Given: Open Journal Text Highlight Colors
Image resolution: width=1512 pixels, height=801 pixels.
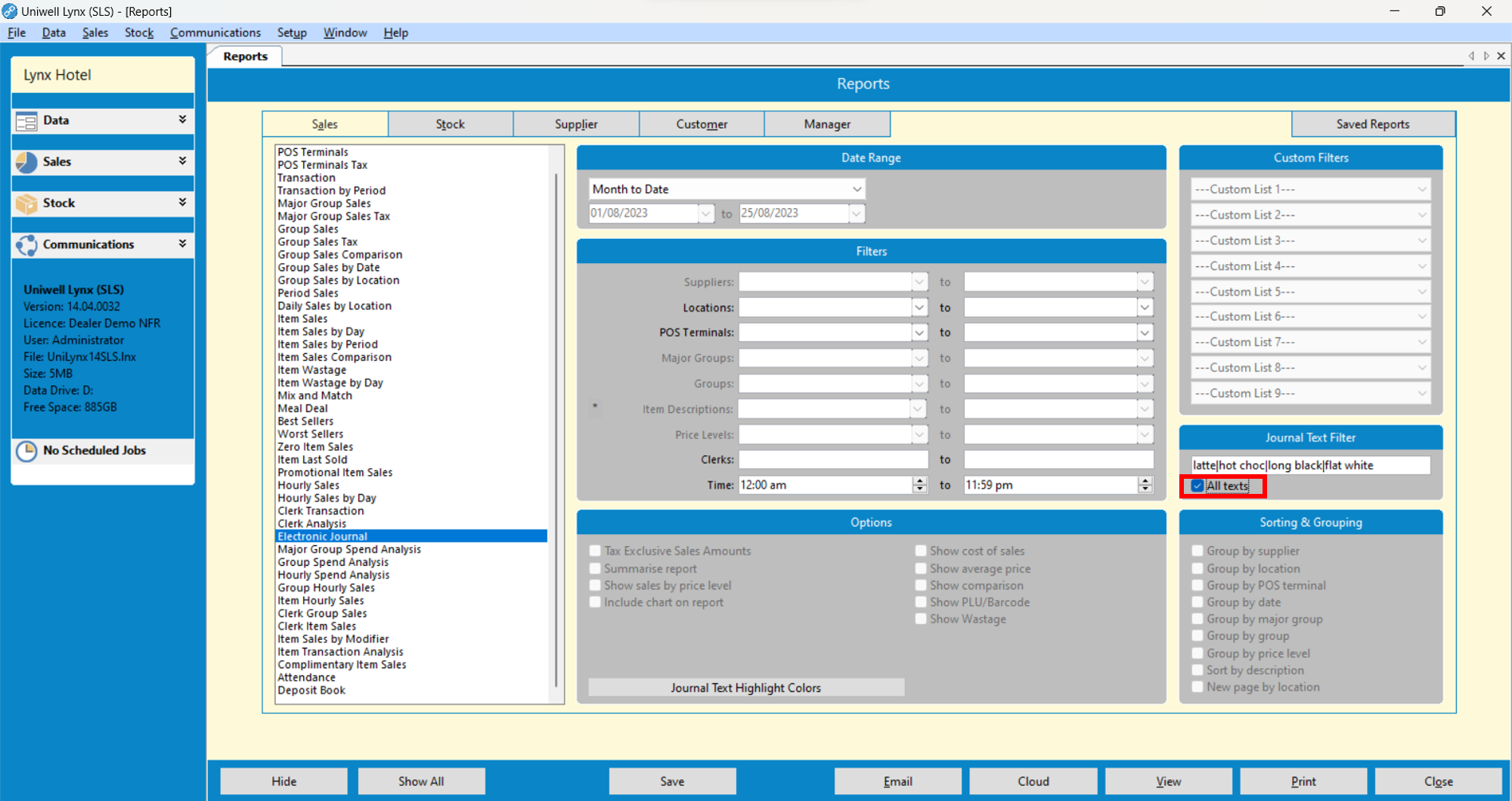Looking at the screenshot, I should click(x=746, y=688).
